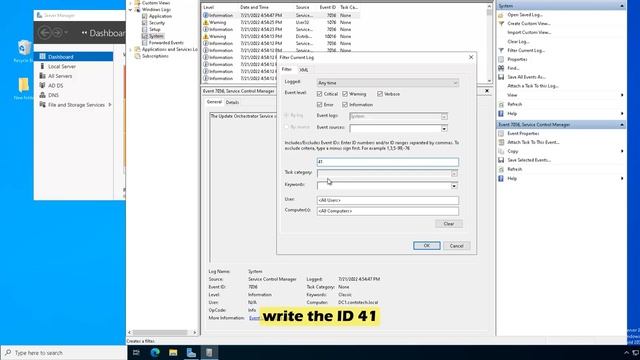Click the taskbar search box
This screenshot has height=360, width=640.
63,353
